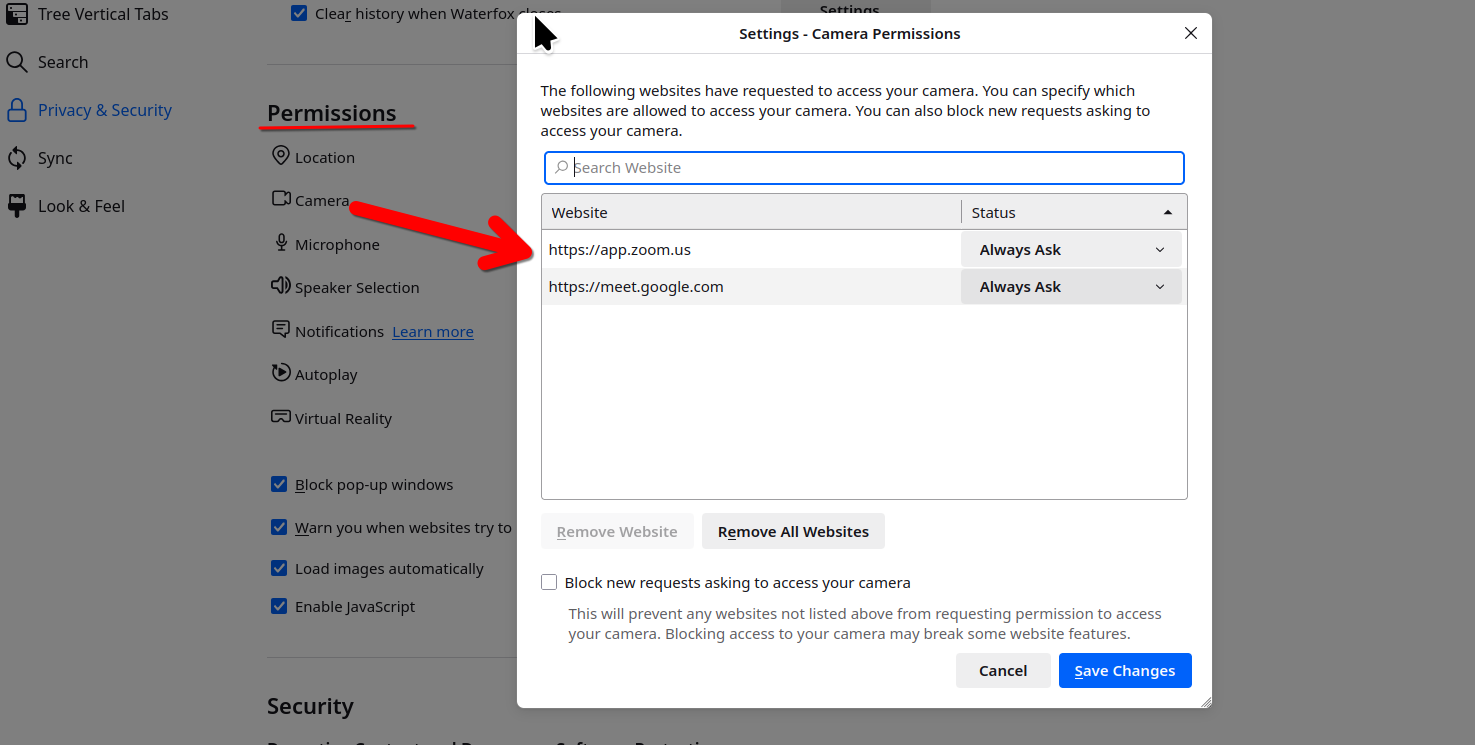Click the Search magnifier icon in sidebar

pos(16,62)
